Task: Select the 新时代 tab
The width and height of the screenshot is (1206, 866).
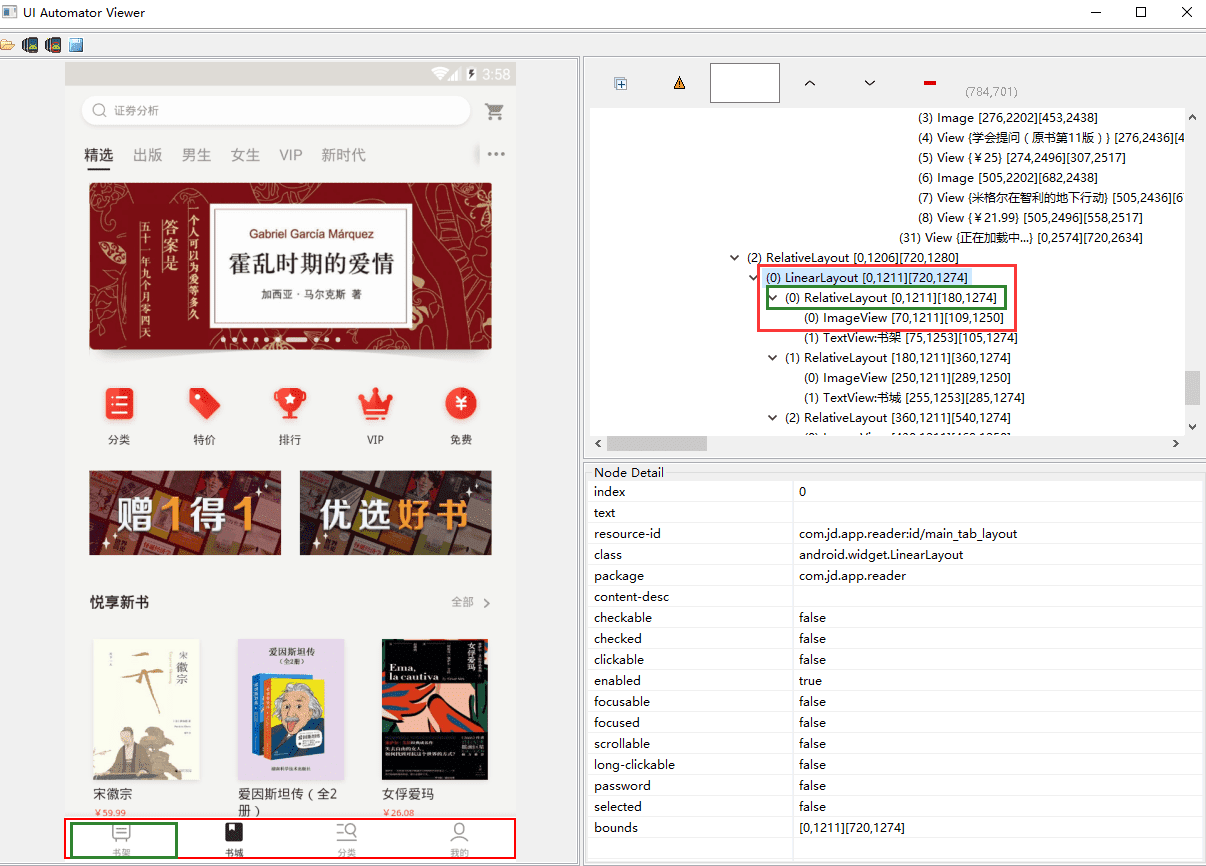Action: (x=343, y=155)
